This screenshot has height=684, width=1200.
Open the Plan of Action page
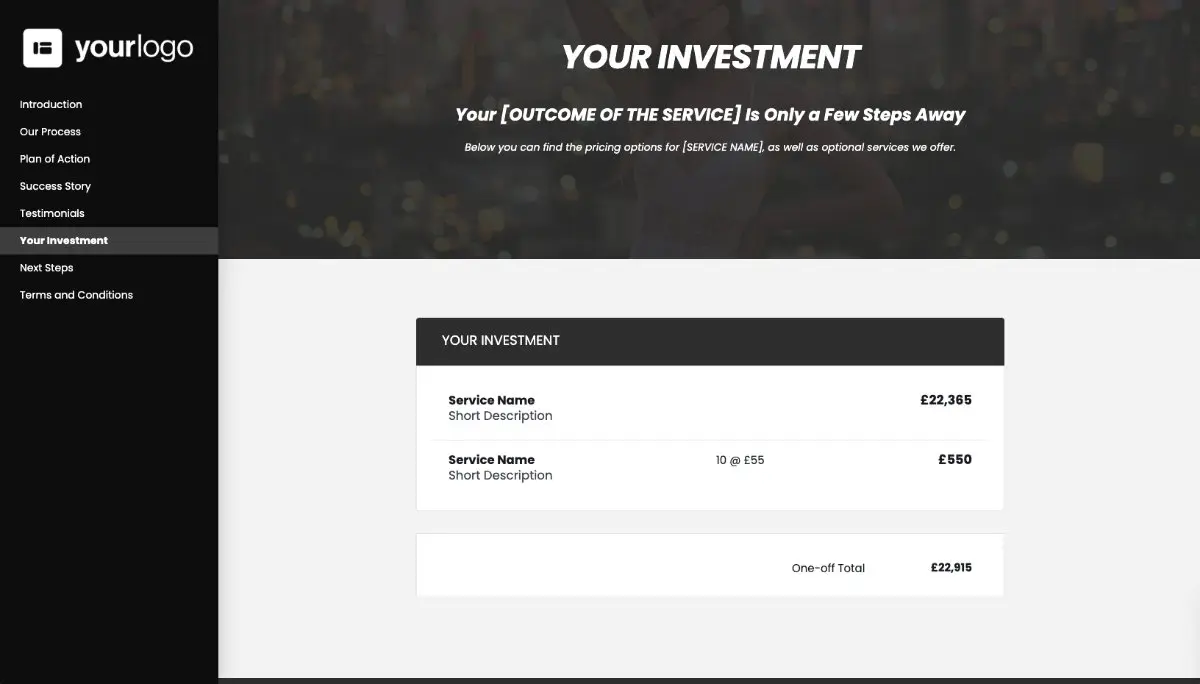coord(54,158)
